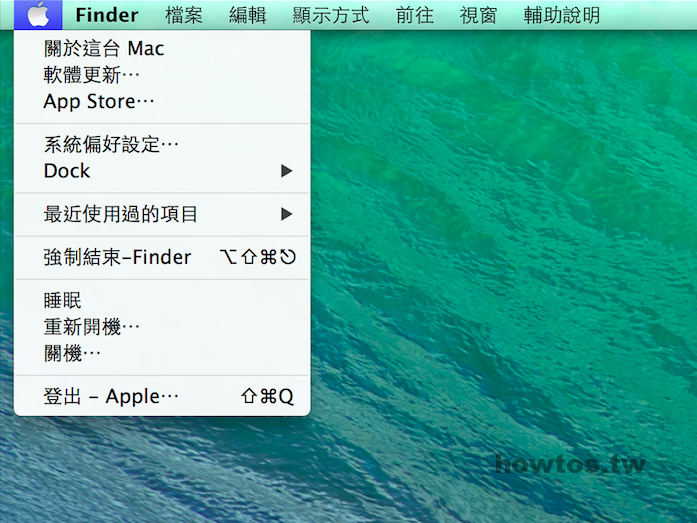Open the 顯示方式 menu

331,15
